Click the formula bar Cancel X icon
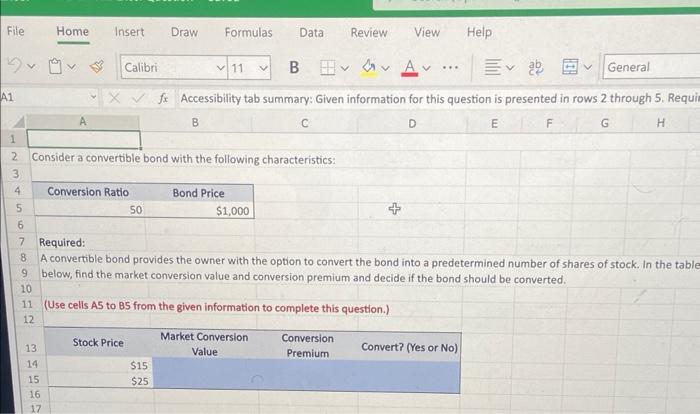The image size is (700, 414). click(x=114, y=98)
